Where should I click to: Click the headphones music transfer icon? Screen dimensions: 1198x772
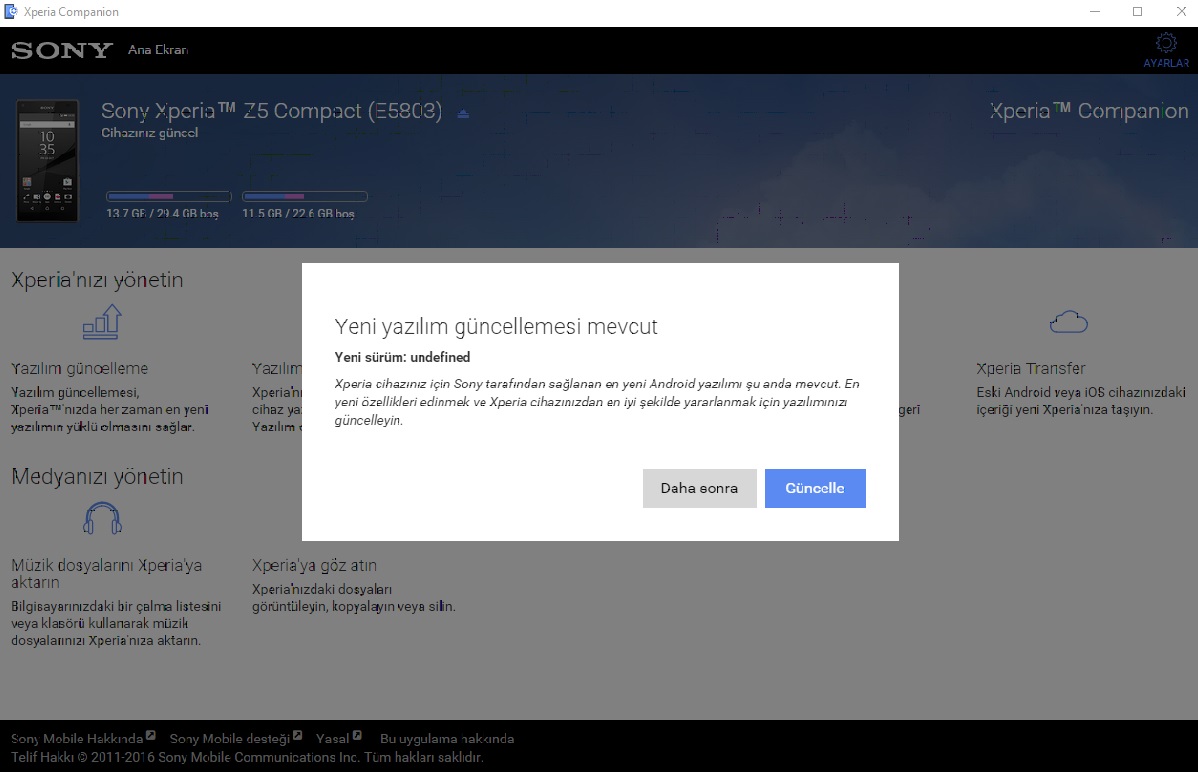102,518
